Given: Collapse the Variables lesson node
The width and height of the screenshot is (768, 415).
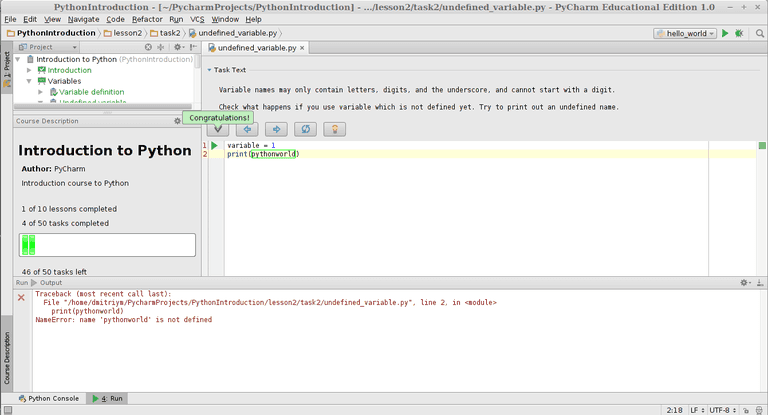Looking at the screenshot, I should pos(29,81).
